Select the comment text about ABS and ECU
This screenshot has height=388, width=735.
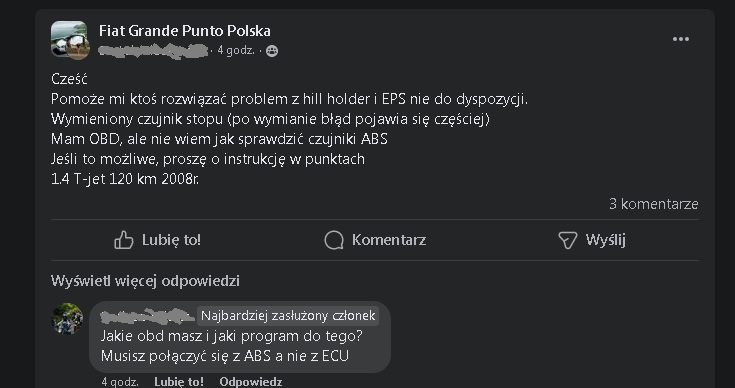(x=232, y=346)
